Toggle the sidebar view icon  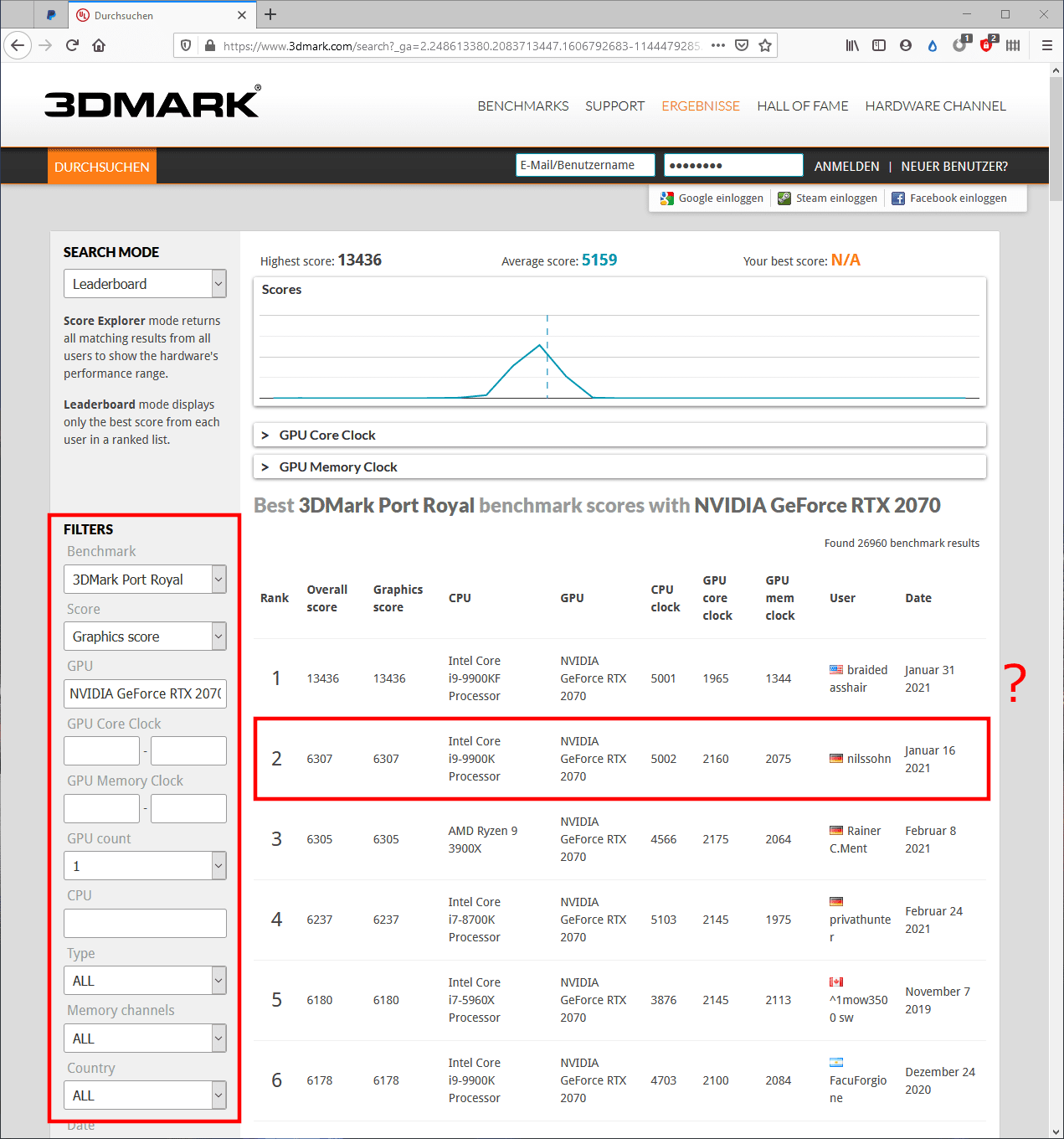[x=879, y=45]
